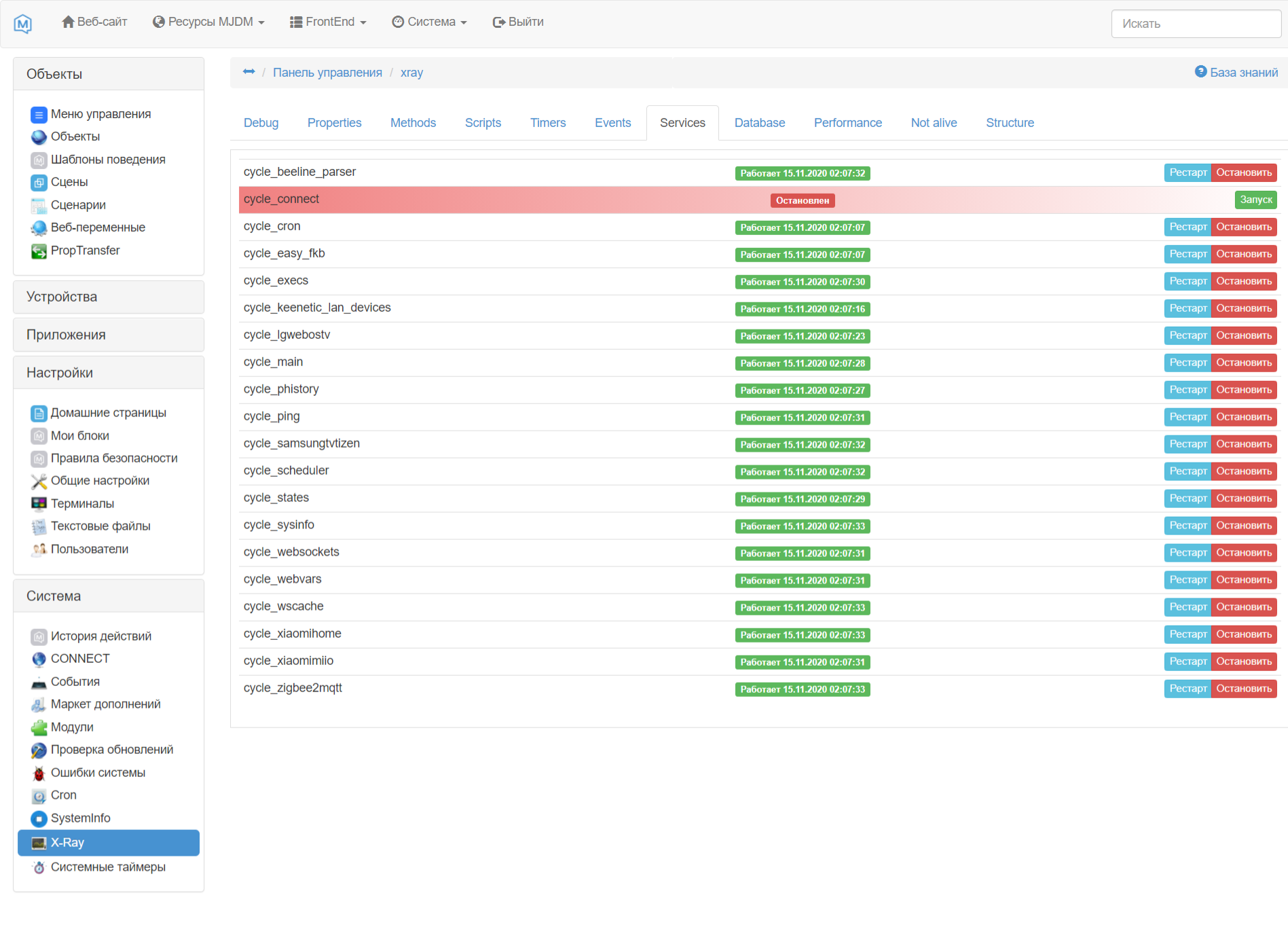Click the Маркет дополнений icon

pyautogui.click(x=38, y=704)
